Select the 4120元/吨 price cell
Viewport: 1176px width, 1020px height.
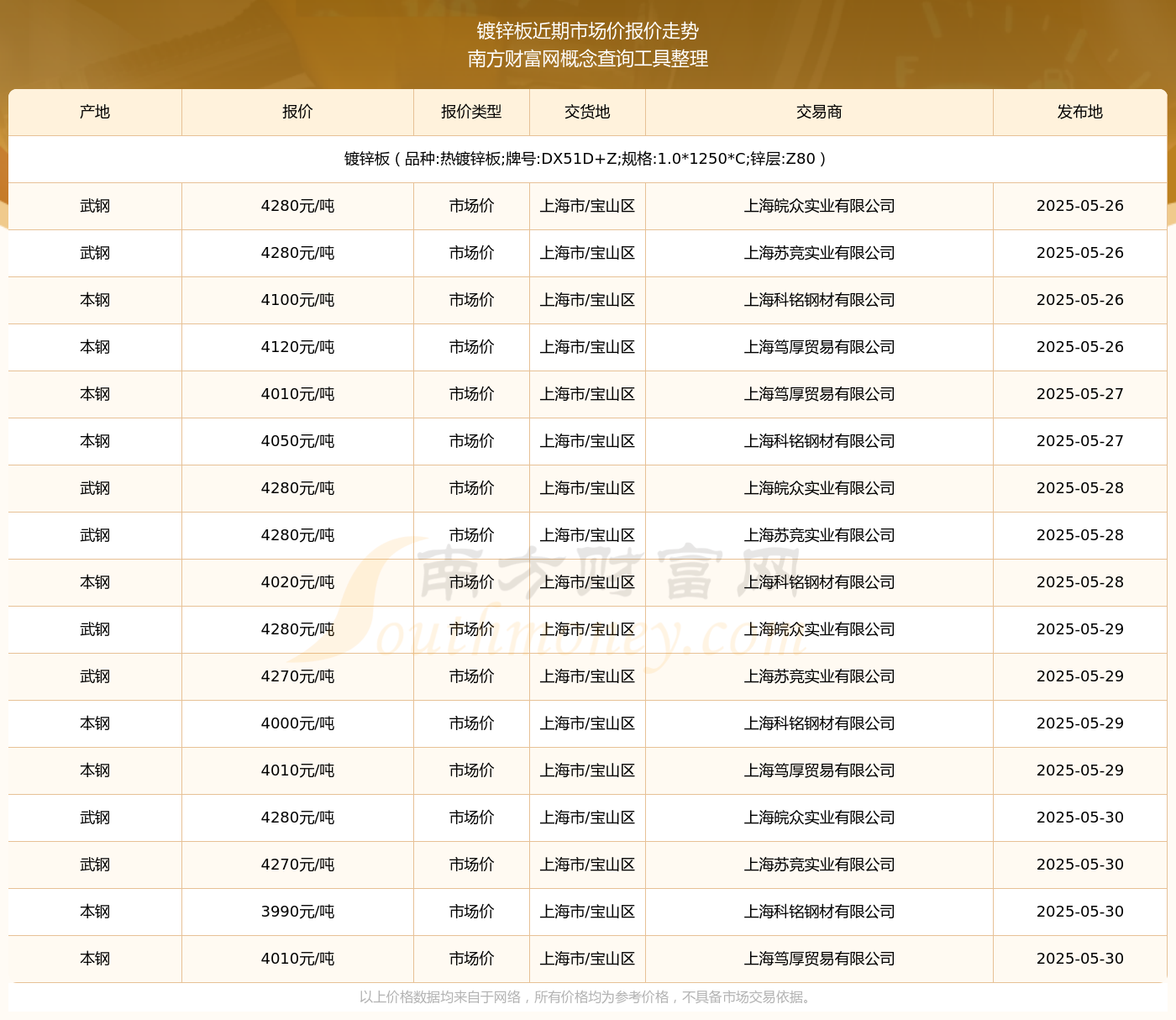point(297,347)
